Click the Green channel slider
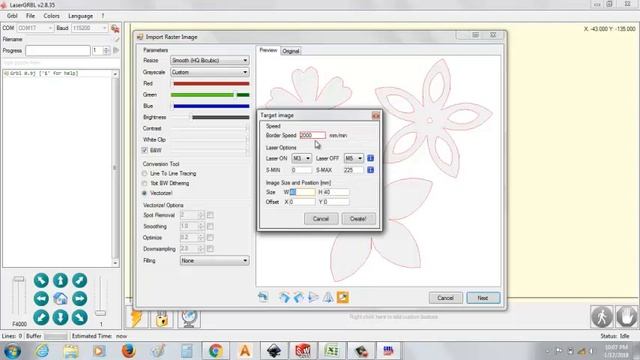The width and height of the screenshot is (640, 360). (210, 95)
